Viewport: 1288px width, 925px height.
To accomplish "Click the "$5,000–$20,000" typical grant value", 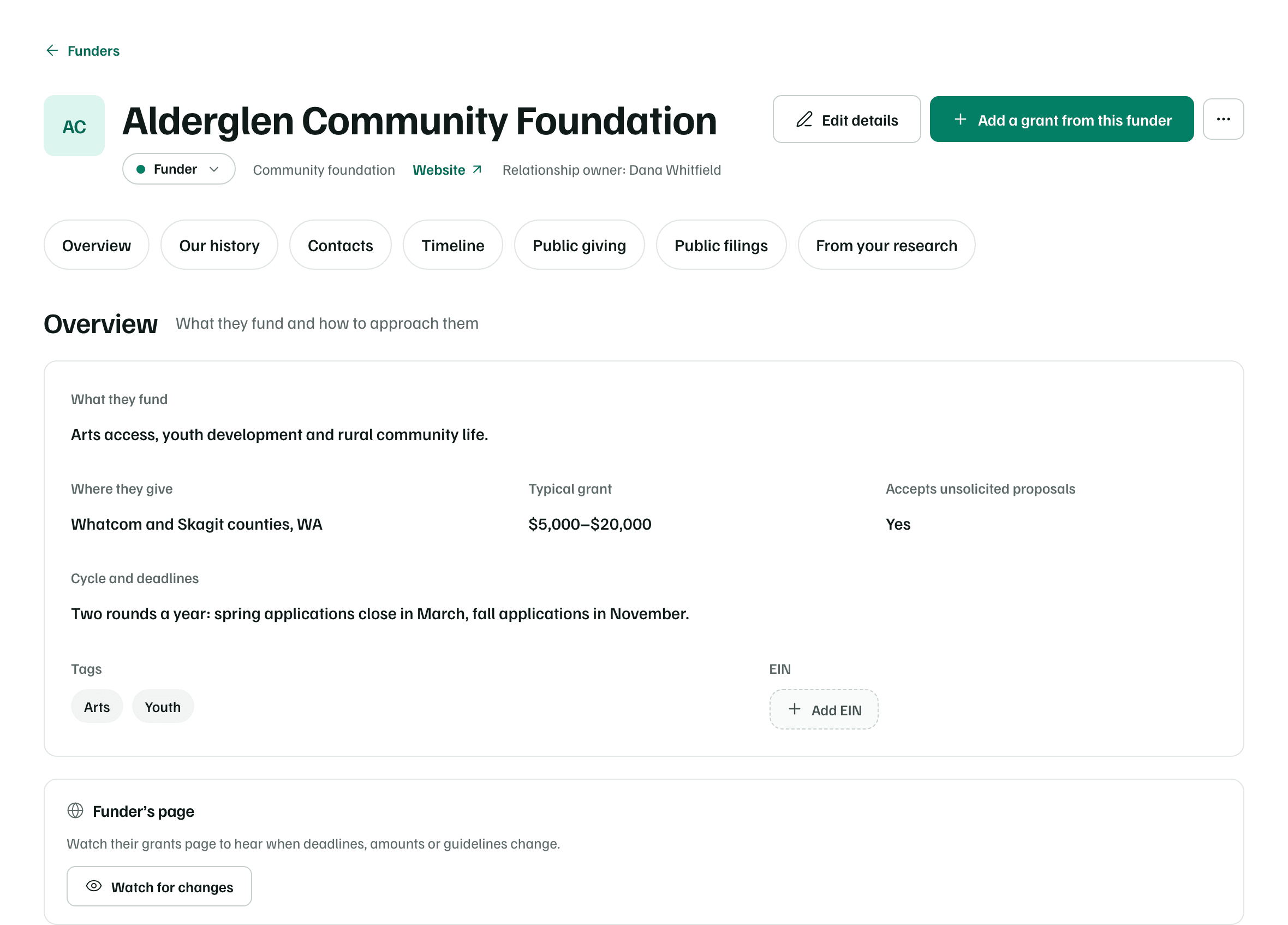I will click(x=589, y=524).
